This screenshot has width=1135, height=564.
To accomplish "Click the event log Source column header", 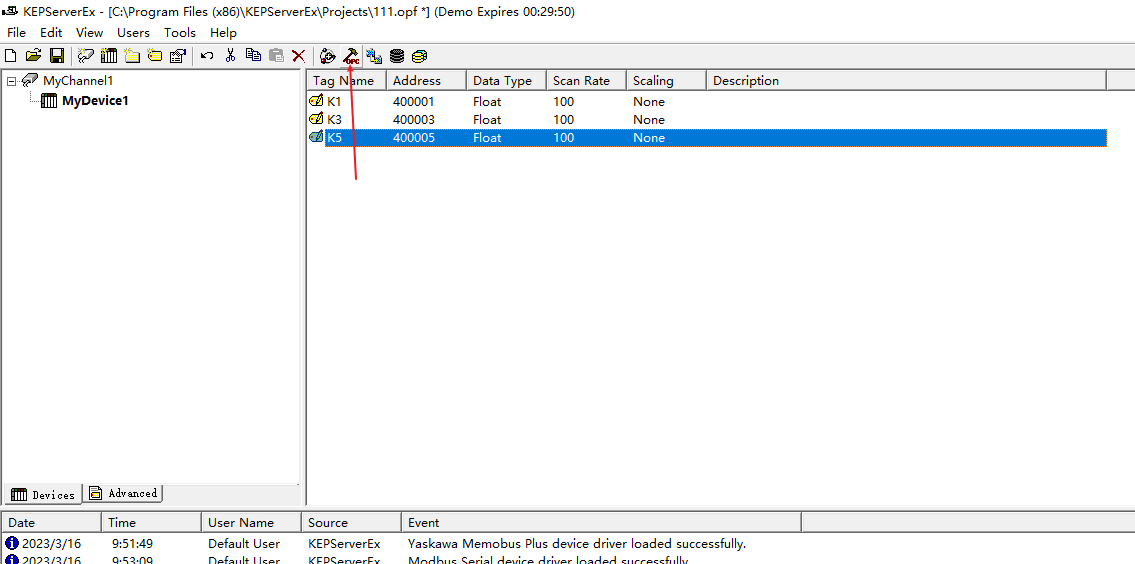I will point(351,522).
